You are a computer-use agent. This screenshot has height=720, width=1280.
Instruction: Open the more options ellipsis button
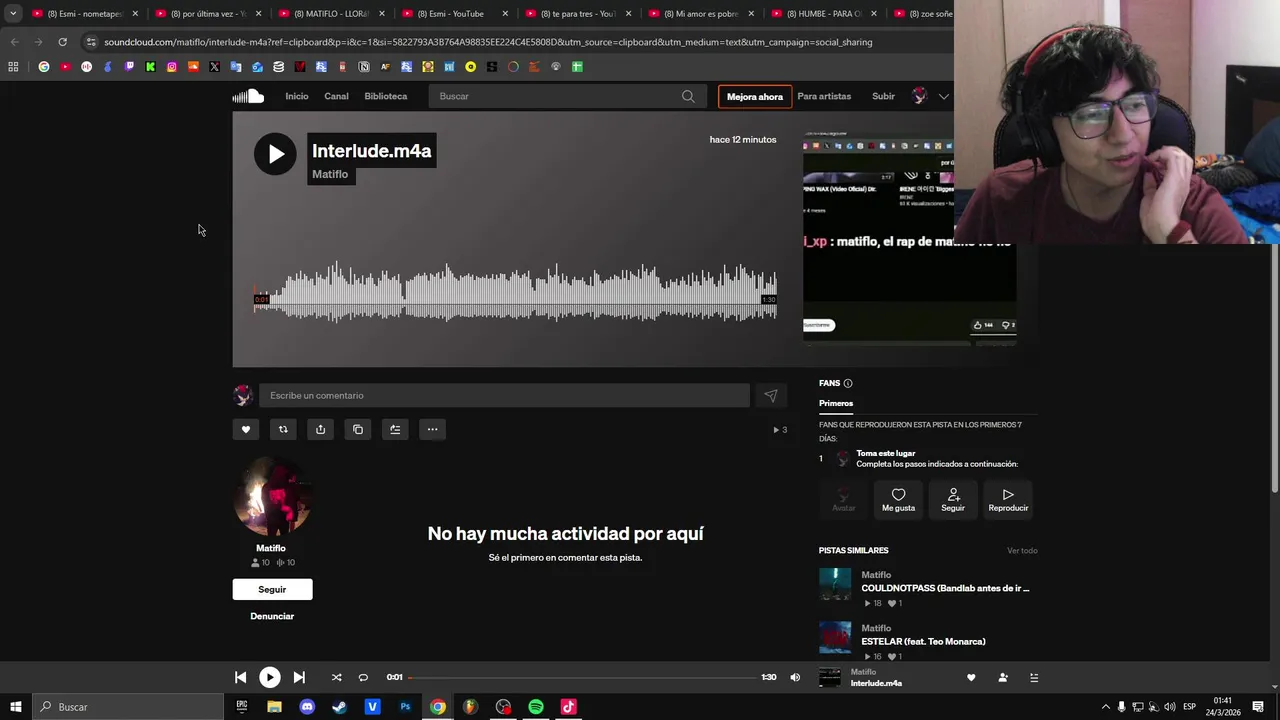click(432, 429)
